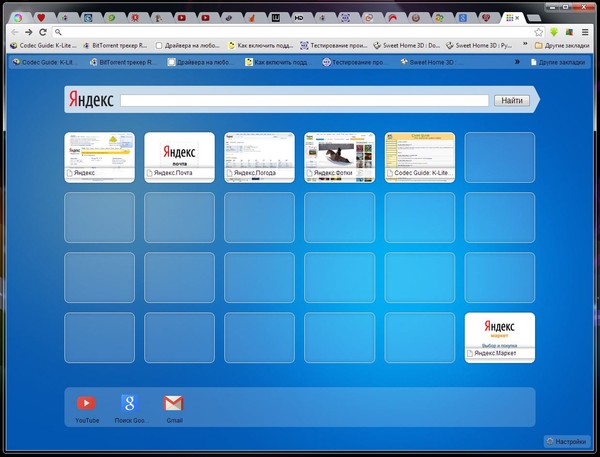This screenshot has width=600, height=457.
Task: Expand the chevron in blue page bookmarks bar
Action: [x=517, y=62]
